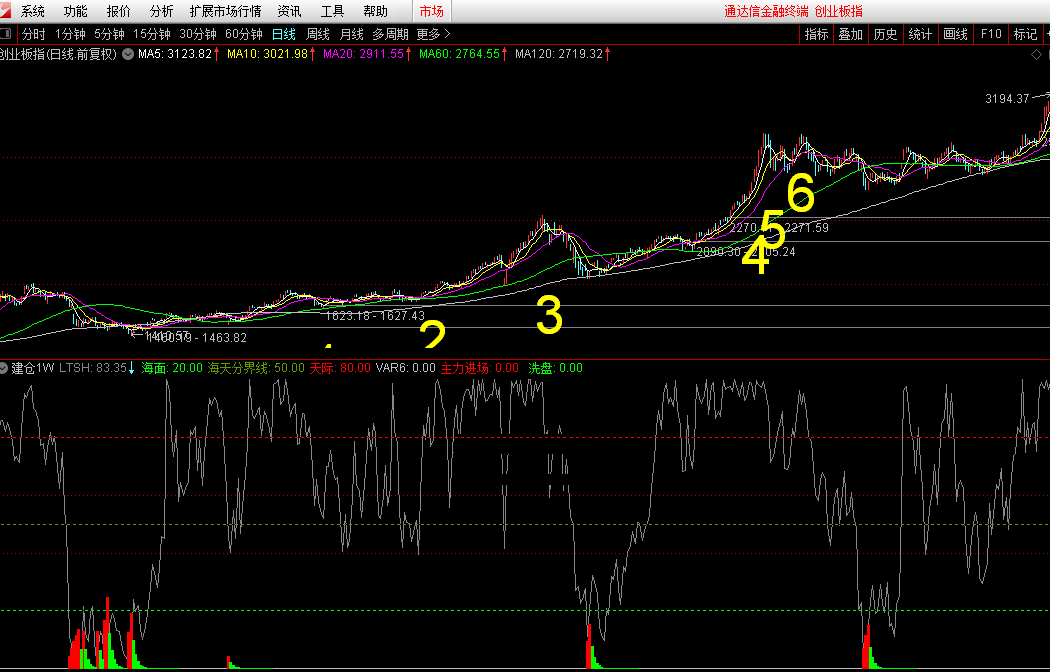The width and height of the screenshot is (1050, 672).
Task: Open the 工具 menu
Action: click(332, 11)
